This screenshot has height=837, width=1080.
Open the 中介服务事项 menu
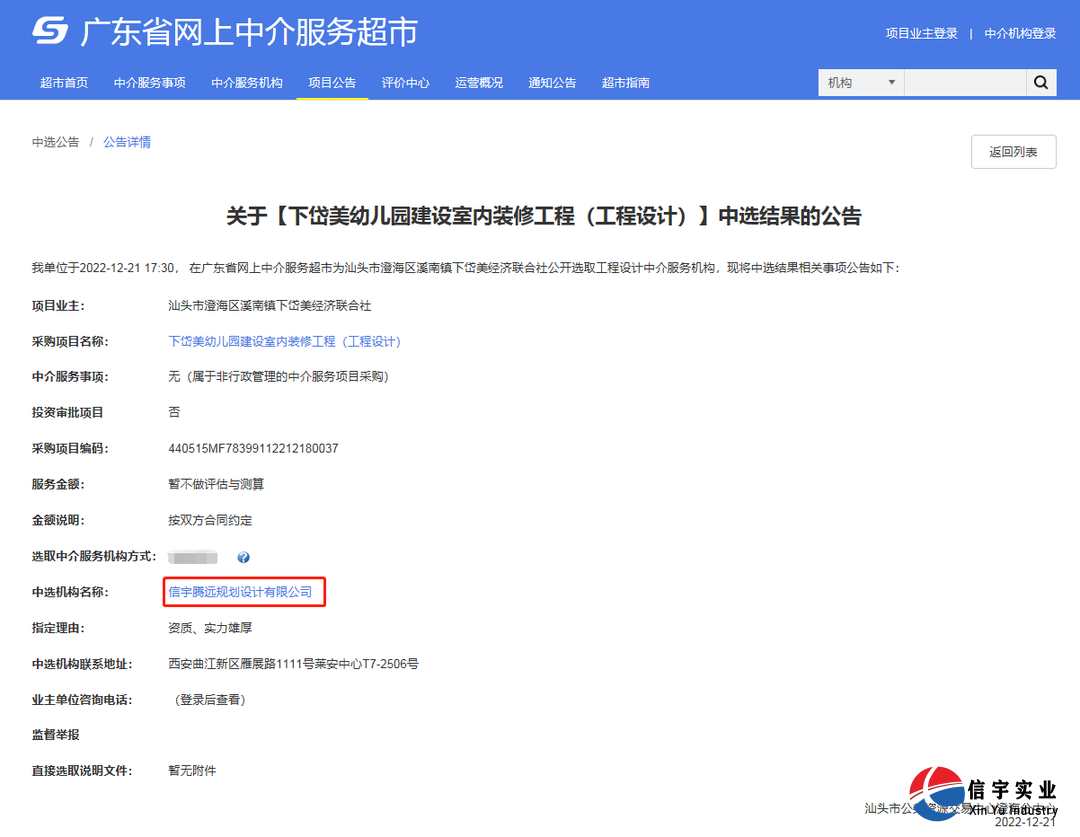(149, 83)
